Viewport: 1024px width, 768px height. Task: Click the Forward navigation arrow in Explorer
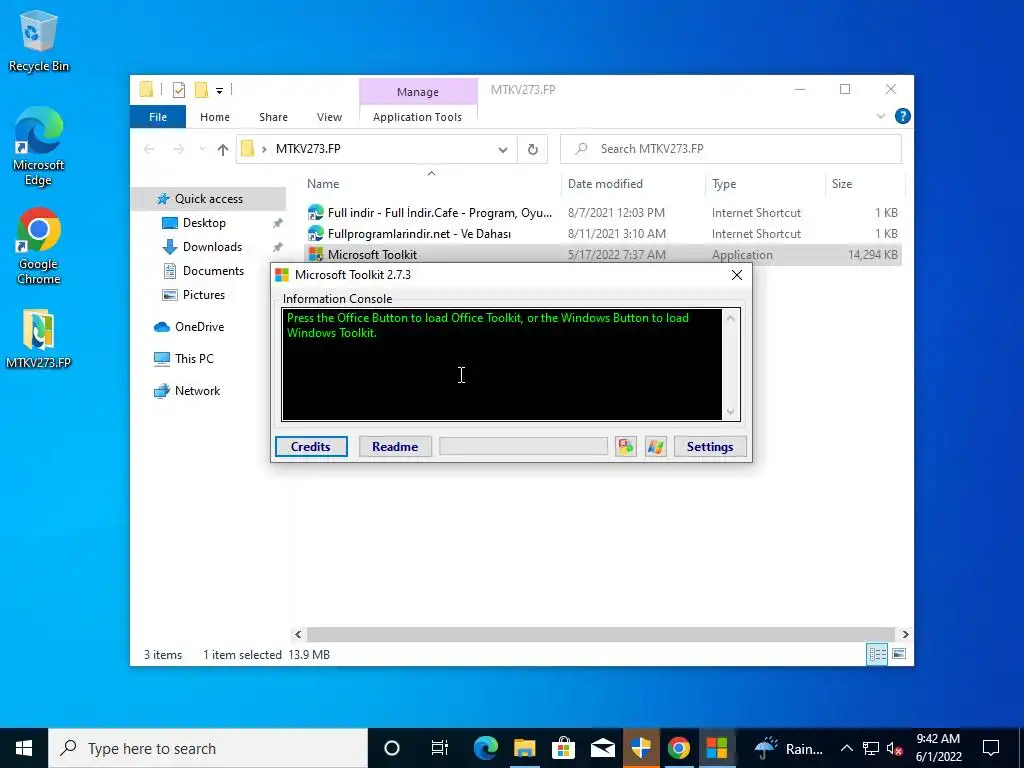[178, 150]
